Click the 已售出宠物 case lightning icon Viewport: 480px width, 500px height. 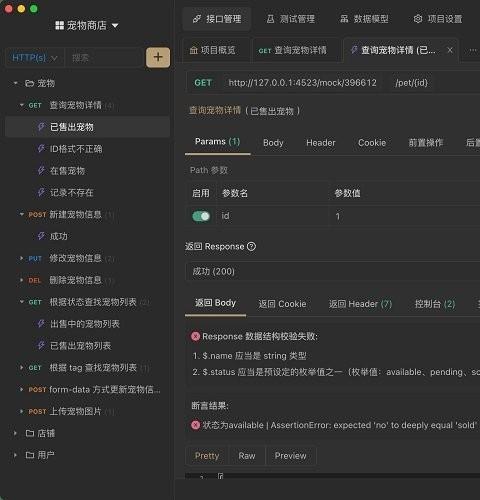click(41, 127)
